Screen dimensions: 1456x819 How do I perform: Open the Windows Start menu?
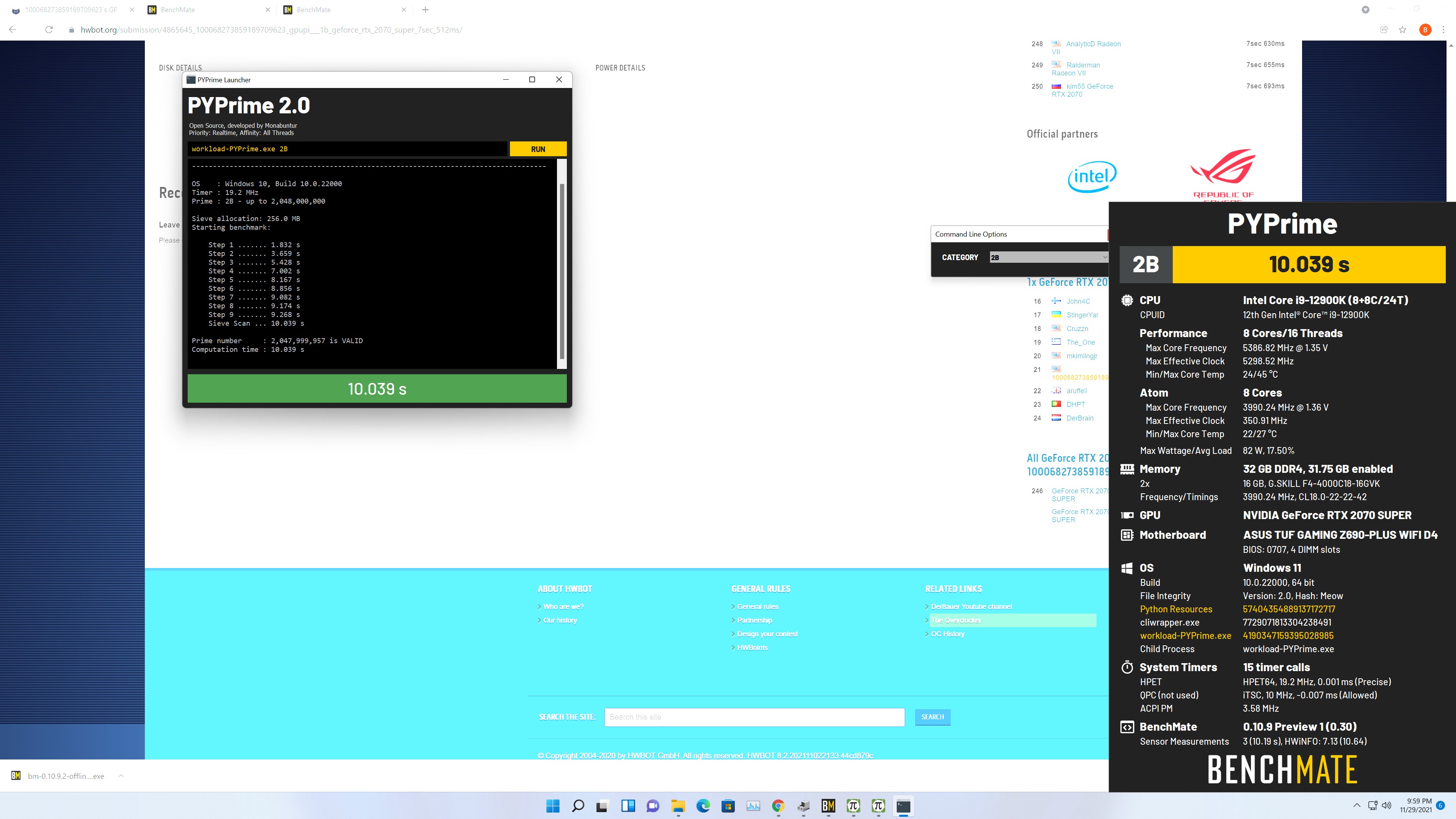[x=553, y=806]
